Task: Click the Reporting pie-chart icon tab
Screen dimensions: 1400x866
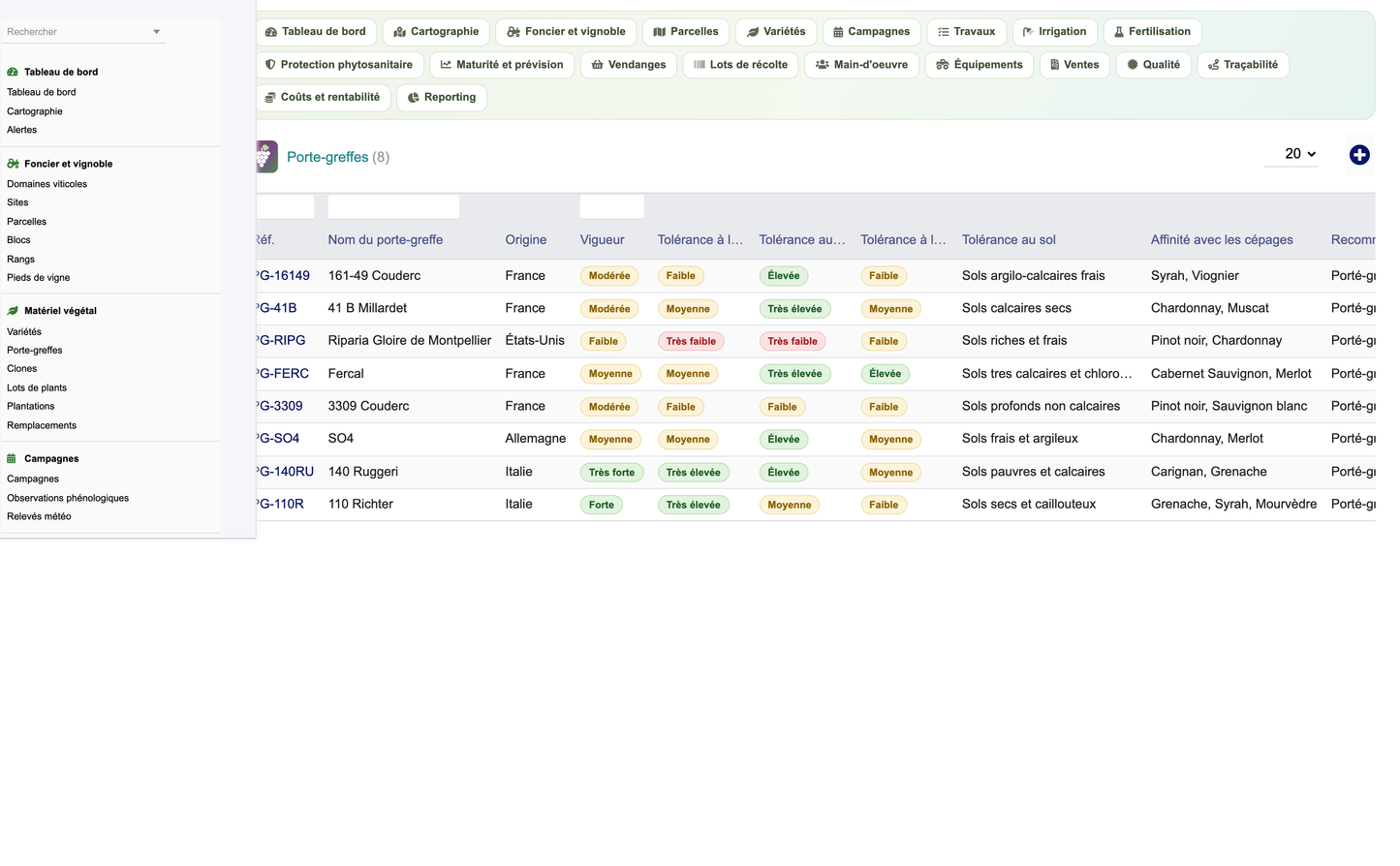Action: click(414, 98)
